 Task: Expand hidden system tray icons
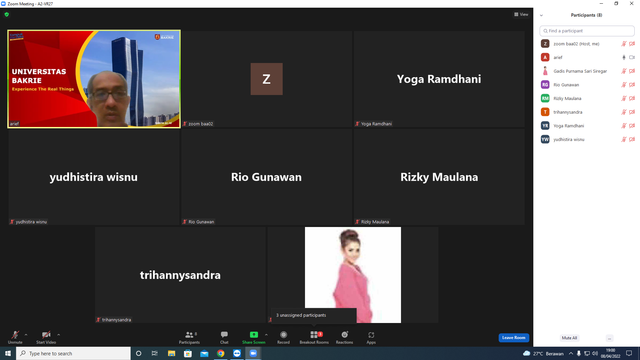(x=571, y=353)
